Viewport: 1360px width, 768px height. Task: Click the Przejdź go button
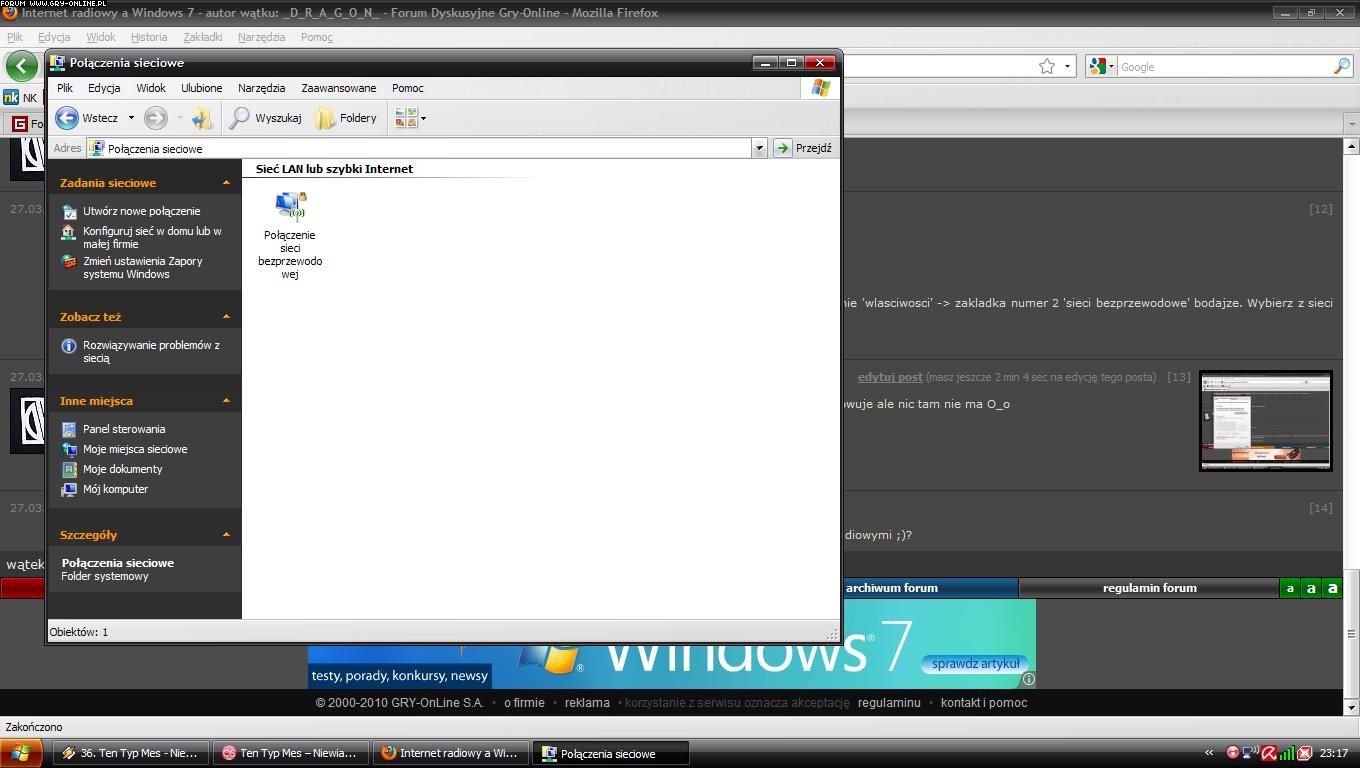pyautogui.click(x=804, y=148)
